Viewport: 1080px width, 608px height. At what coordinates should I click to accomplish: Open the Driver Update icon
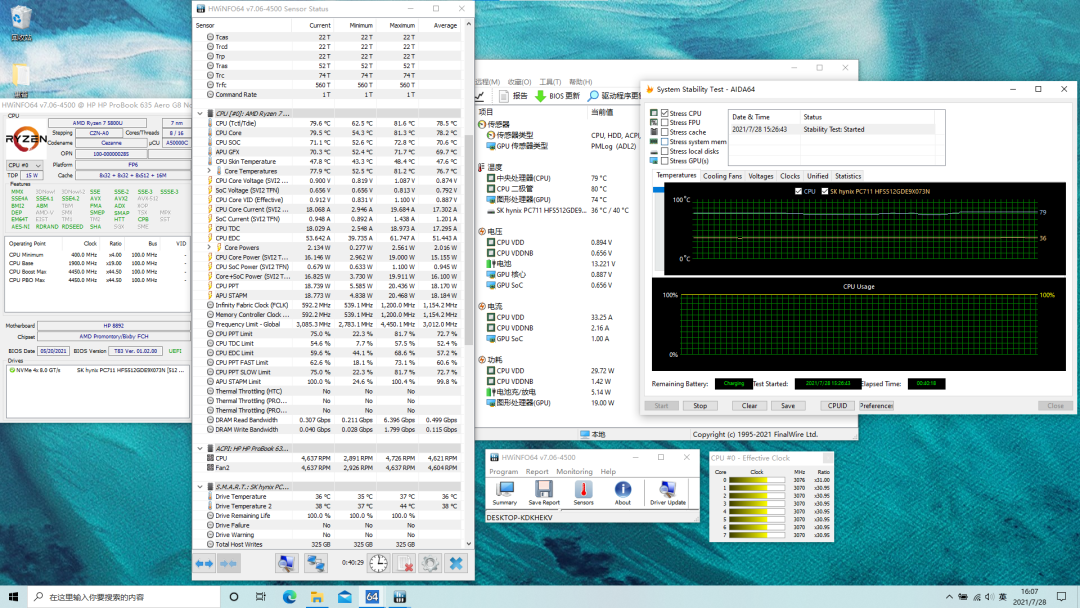667,491
